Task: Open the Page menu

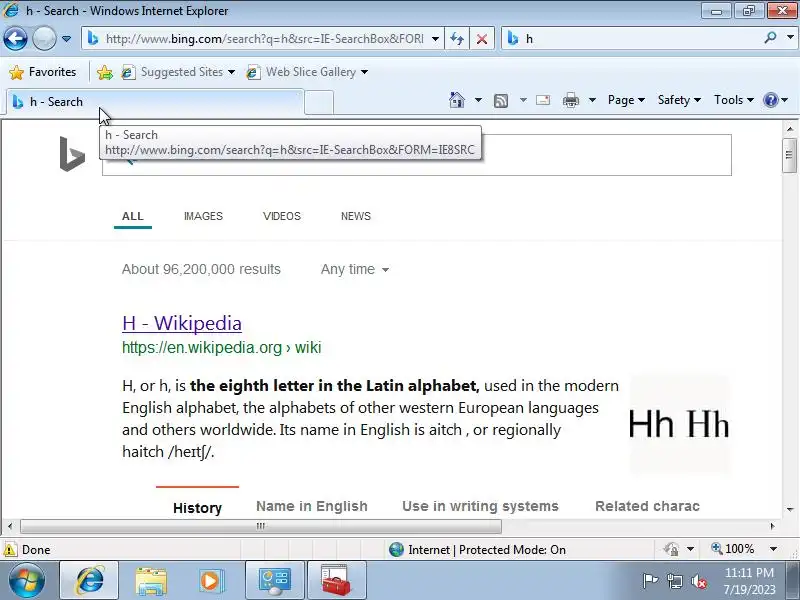Action: (x=626, y=100)
